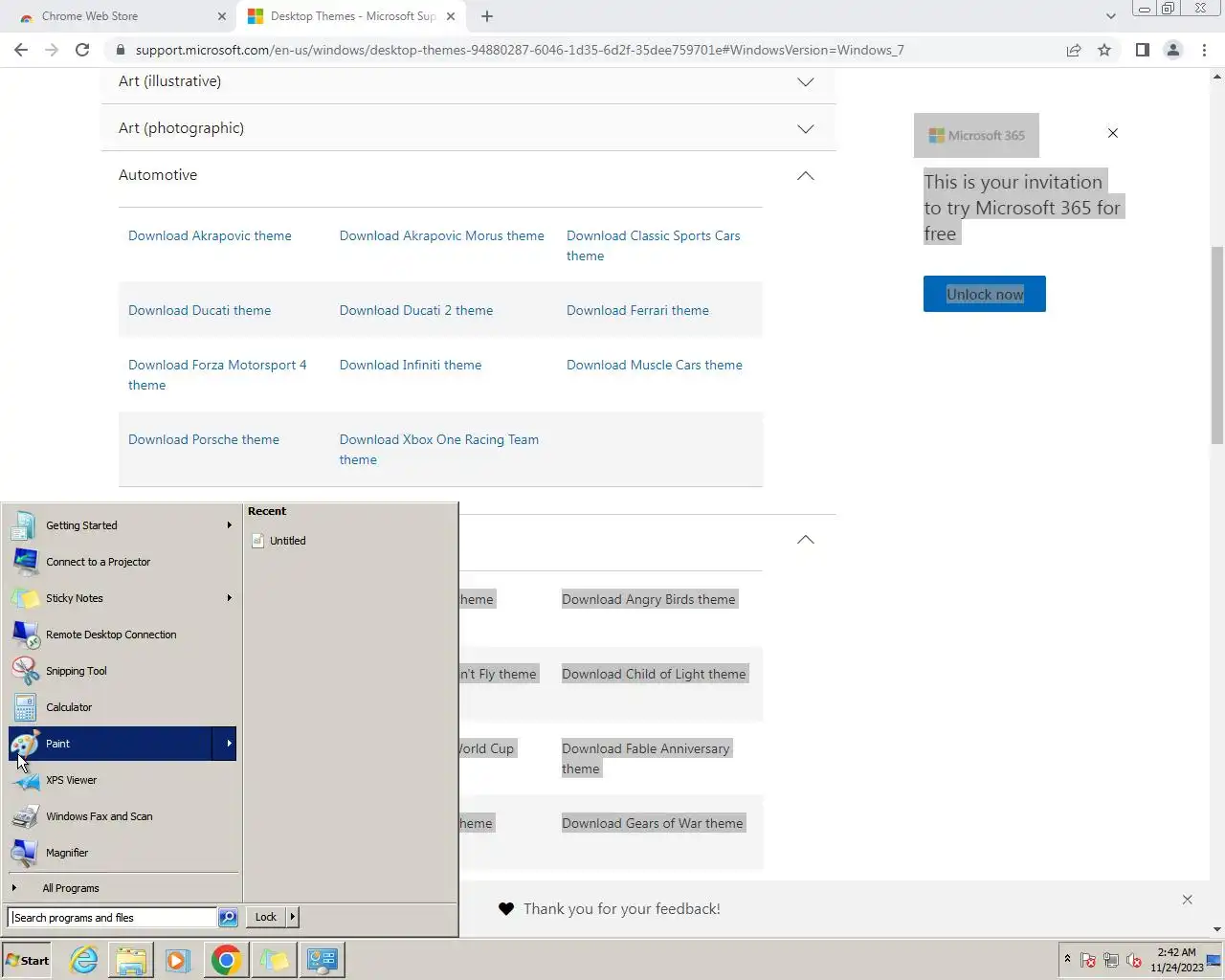
Task: Download Angry Birds theme link
Action: tap(649, 599)
